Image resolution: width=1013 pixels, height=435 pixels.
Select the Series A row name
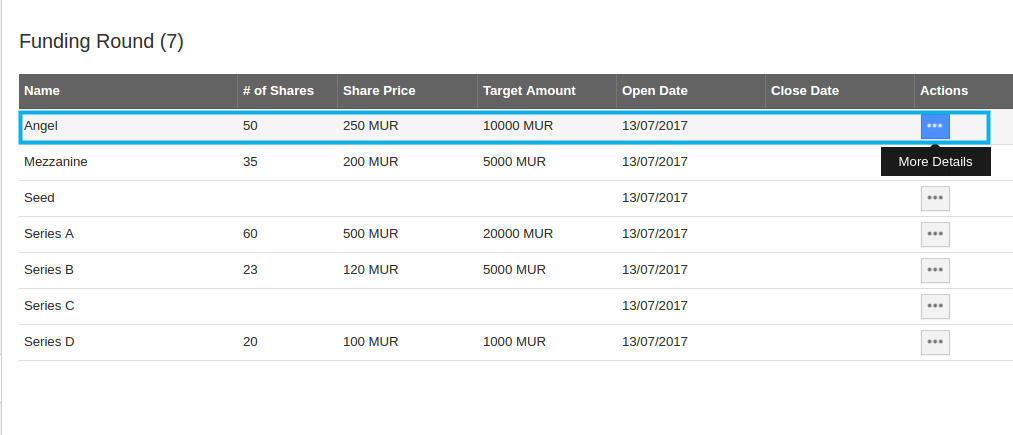tap(49, 234)
